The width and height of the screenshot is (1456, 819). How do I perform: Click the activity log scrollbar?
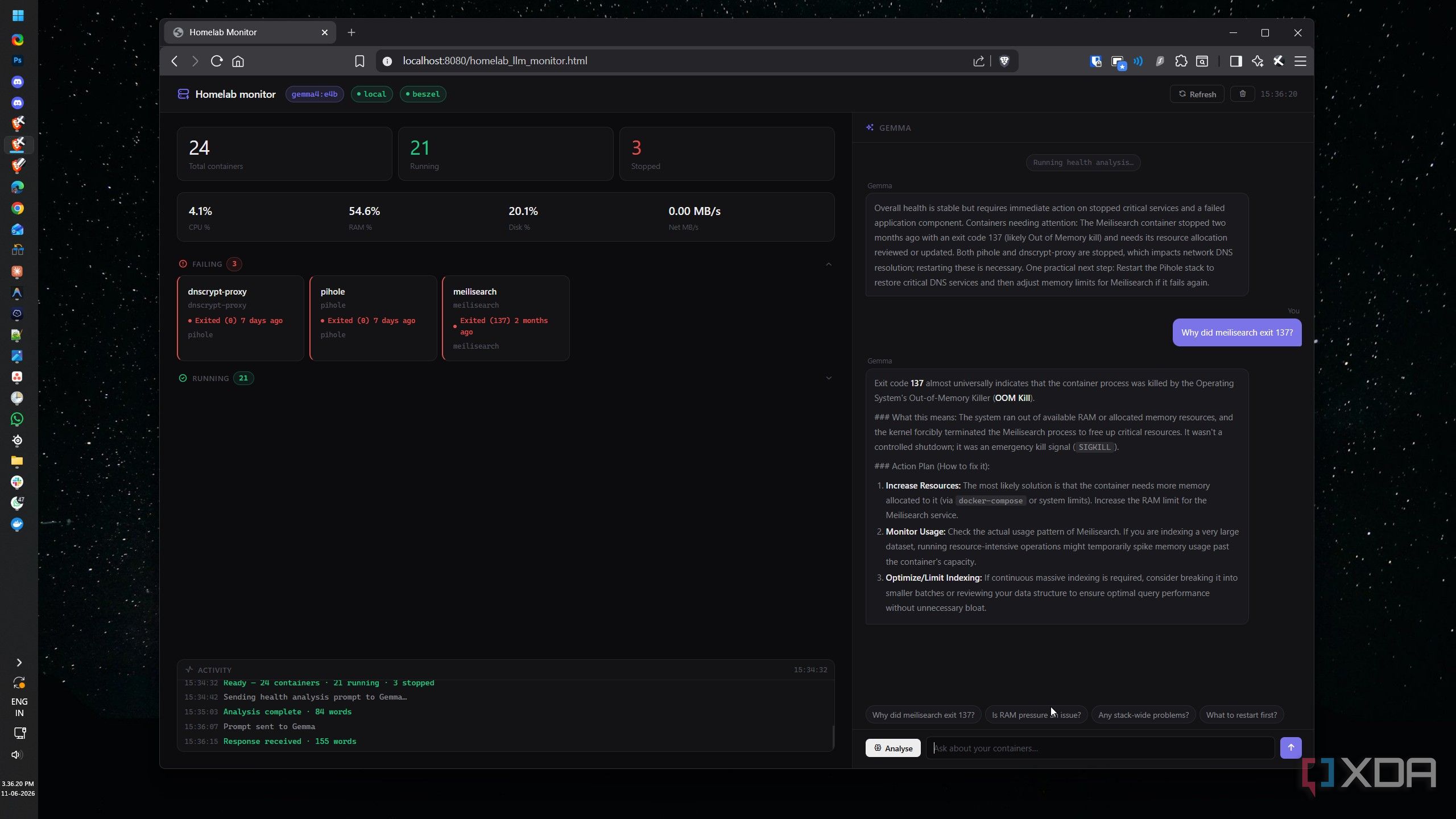click(833, 737)
